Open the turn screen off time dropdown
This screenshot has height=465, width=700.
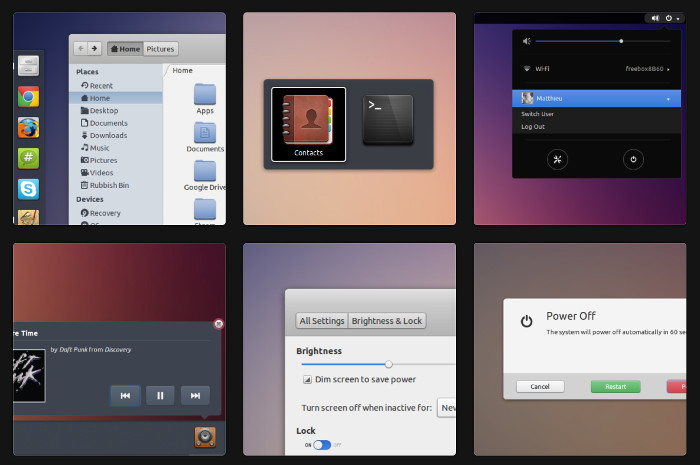[447, 408]
